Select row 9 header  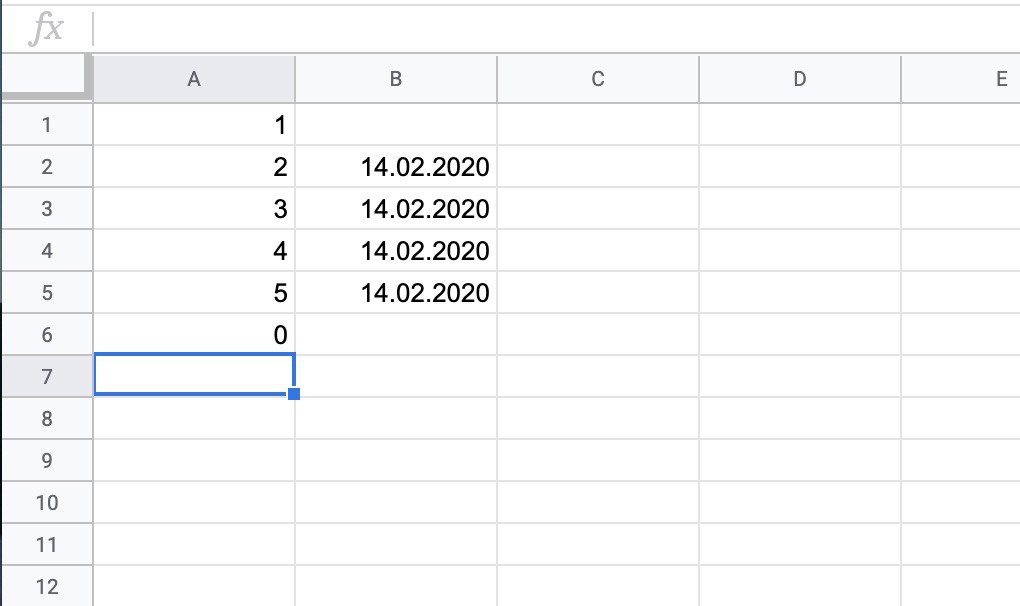[x=46, y=460]
